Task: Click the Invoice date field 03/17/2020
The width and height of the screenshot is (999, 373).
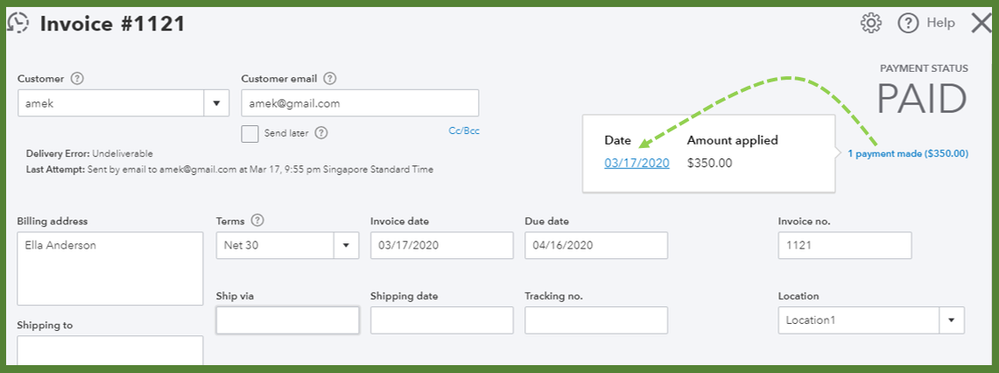Action: (442, 245)
